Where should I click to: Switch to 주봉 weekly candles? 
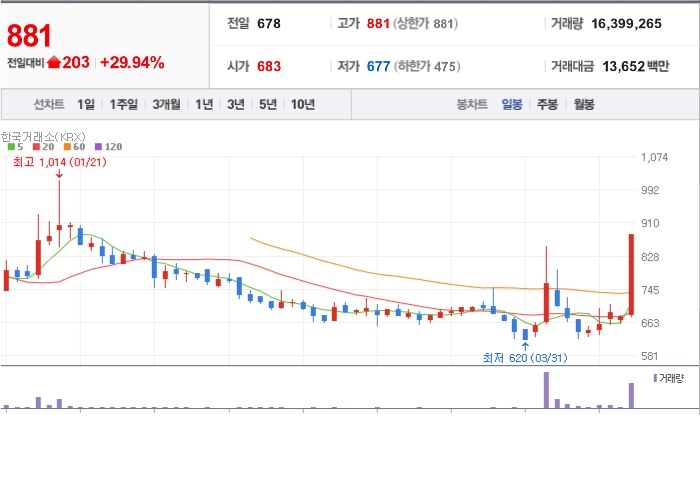[x=547, y=104]
